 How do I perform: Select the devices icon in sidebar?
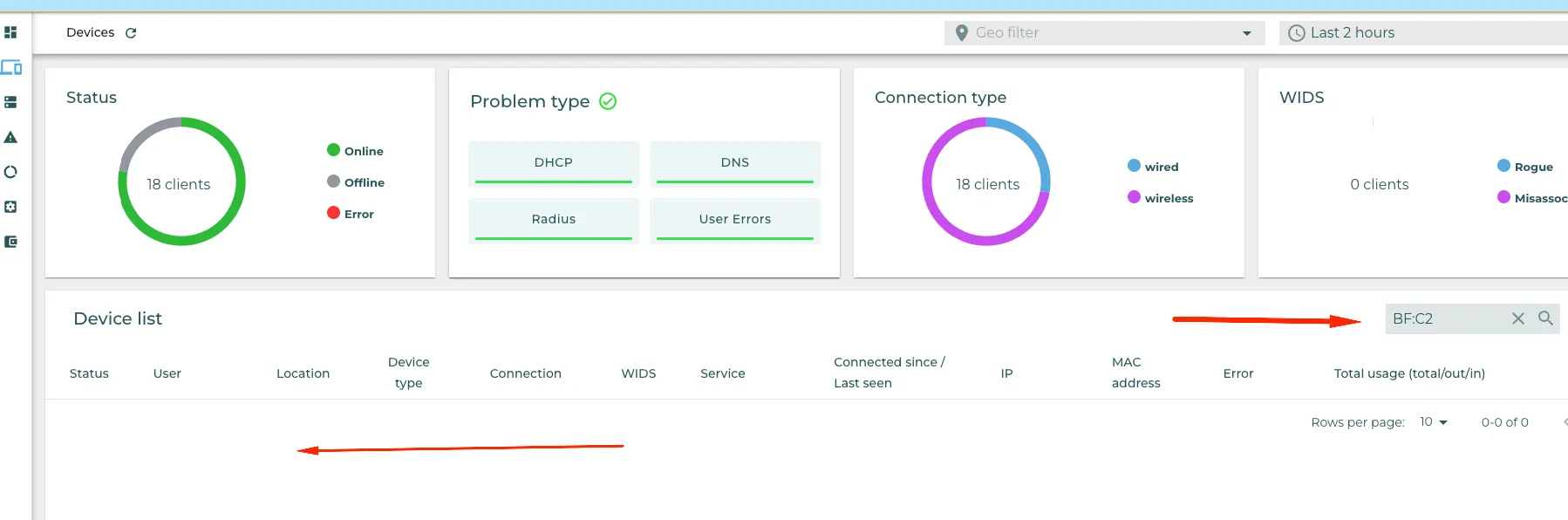tap(11, 67)
